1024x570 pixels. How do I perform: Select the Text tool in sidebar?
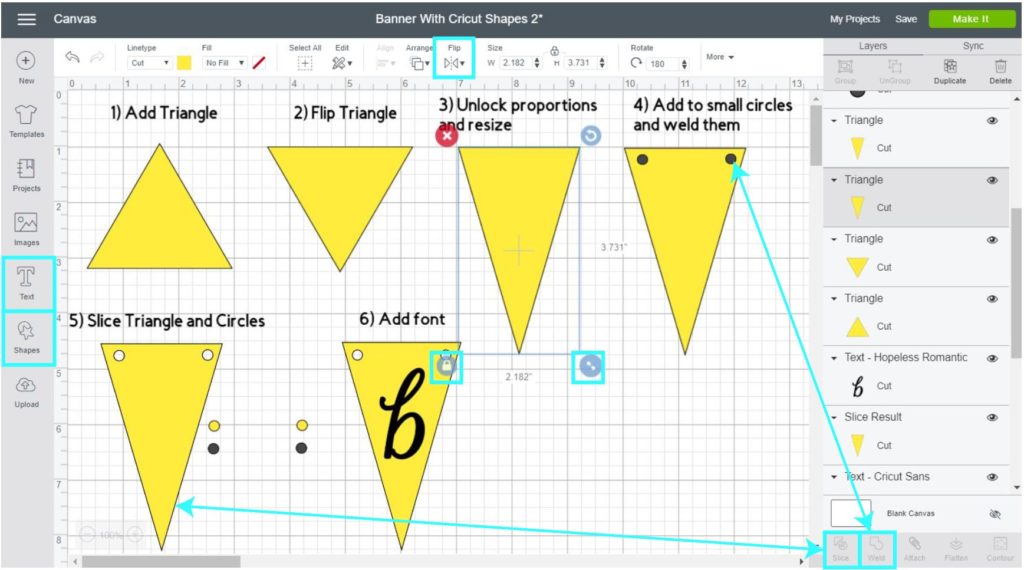tap(26, 281)
